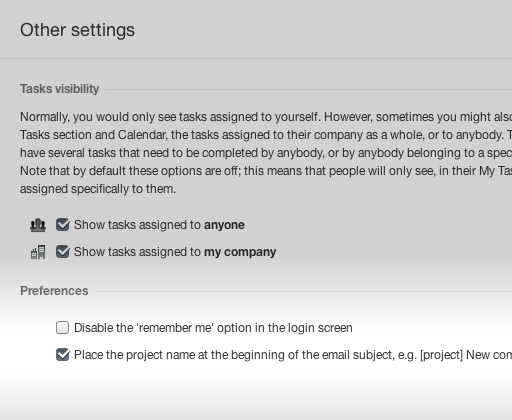Click the company buildings icon
512x420 pixels.
38,252
